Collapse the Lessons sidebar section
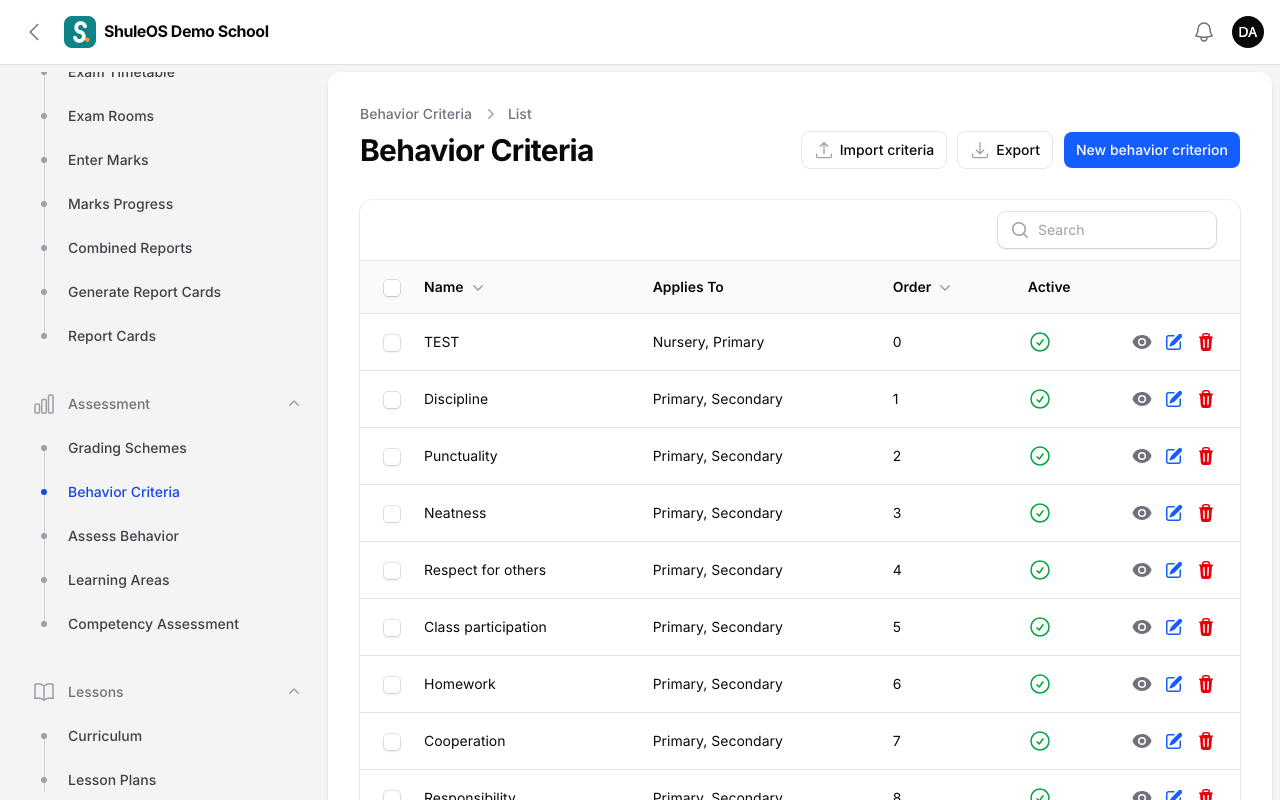This screenshot has height=800, width=1280. [294, 692]
